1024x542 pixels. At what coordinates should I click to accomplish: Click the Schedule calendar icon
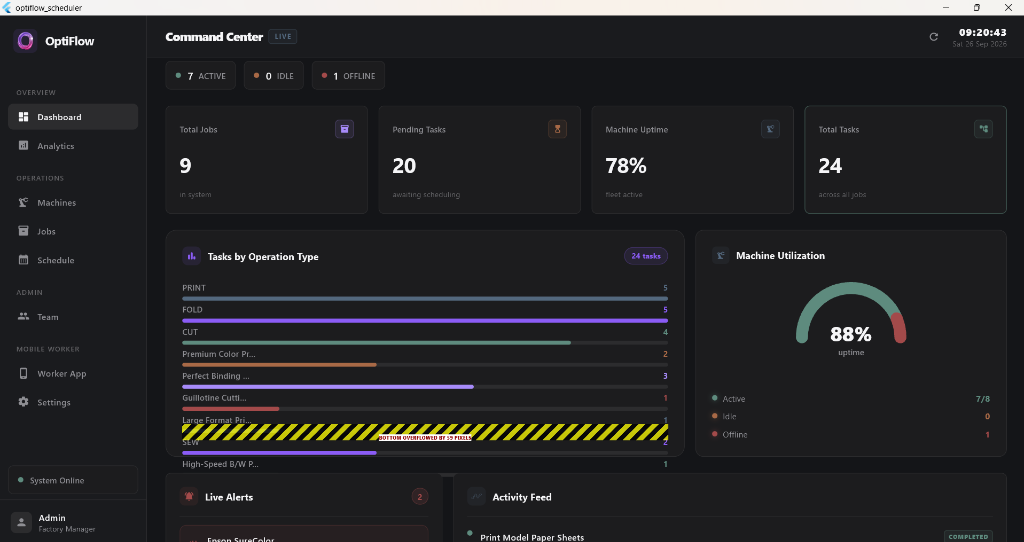(x=24, y=260)
